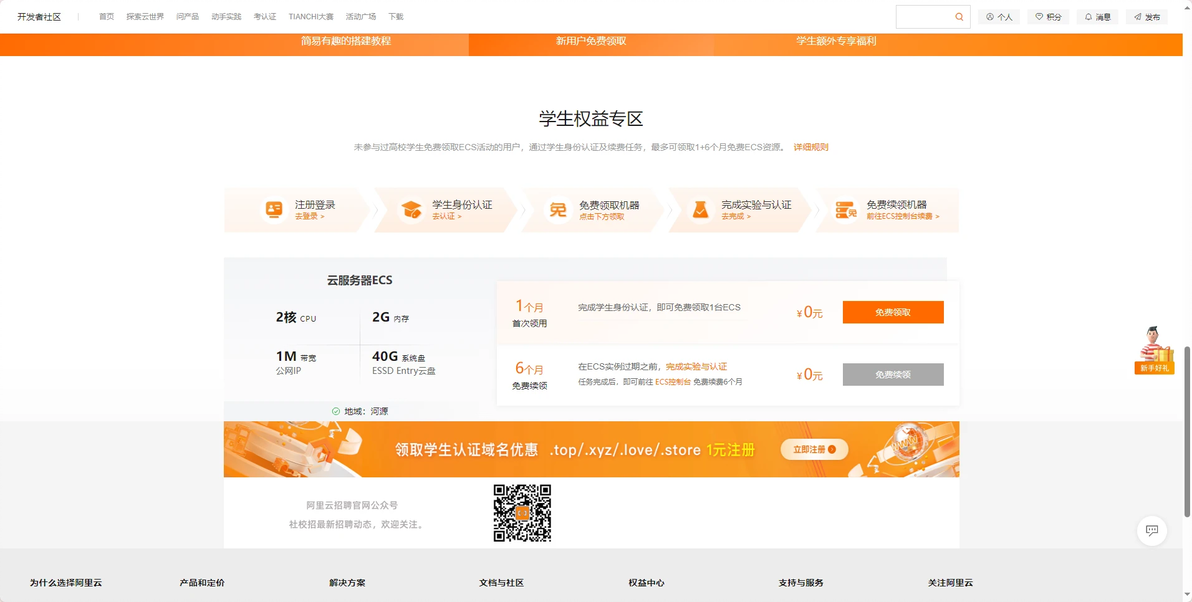Click the 完成实验与认证 flask icon
Image resolution: width=1192 pixels, height=602 pixels.
coord(700,209)
